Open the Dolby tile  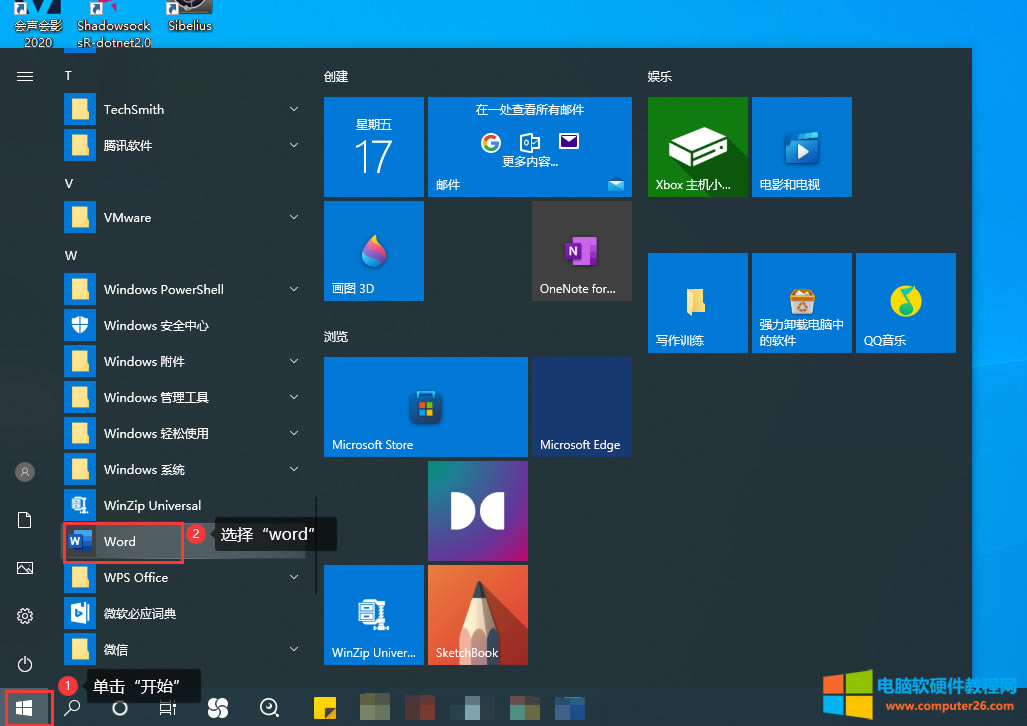pos(477,511)
